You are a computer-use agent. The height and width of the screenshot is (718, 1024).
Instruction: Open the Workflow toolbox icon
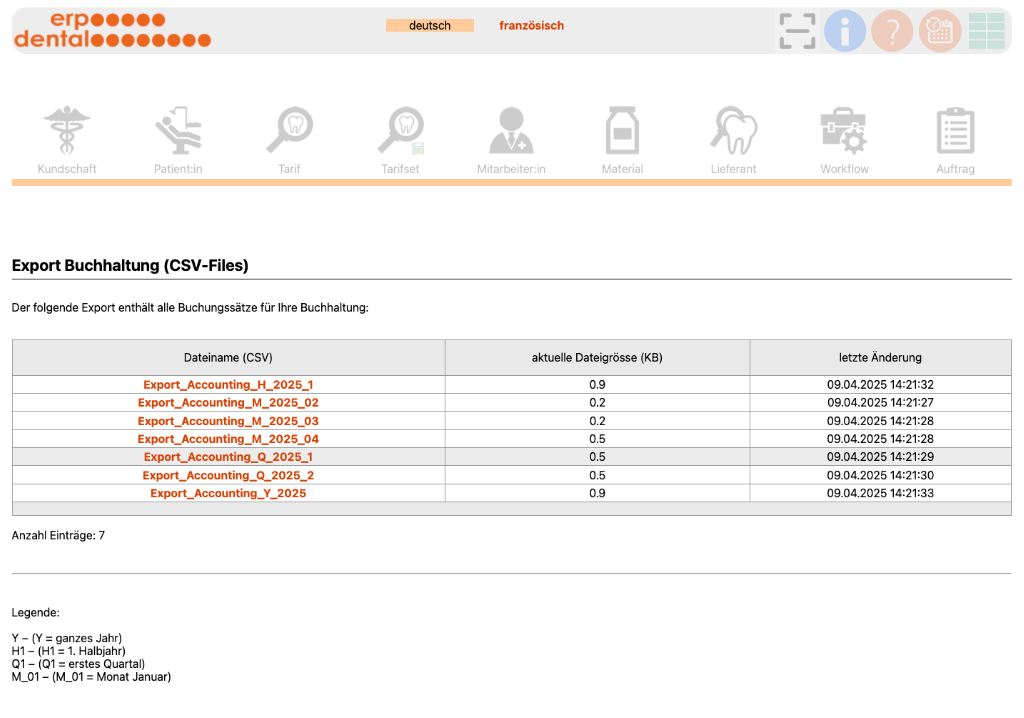(844, 130)
